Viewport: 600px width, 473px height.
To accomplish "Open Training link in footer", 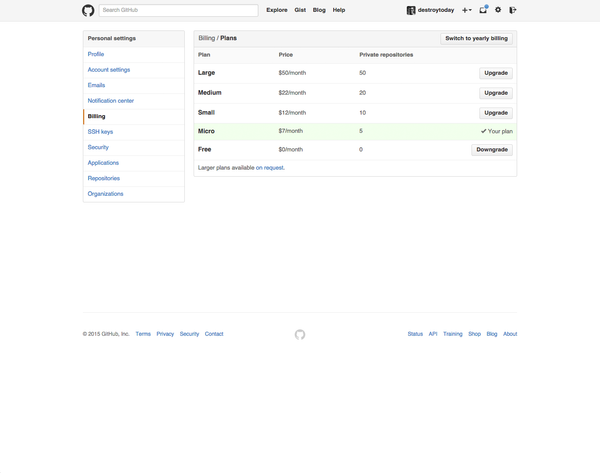I will pyautogui.click(x=453, y=334).
